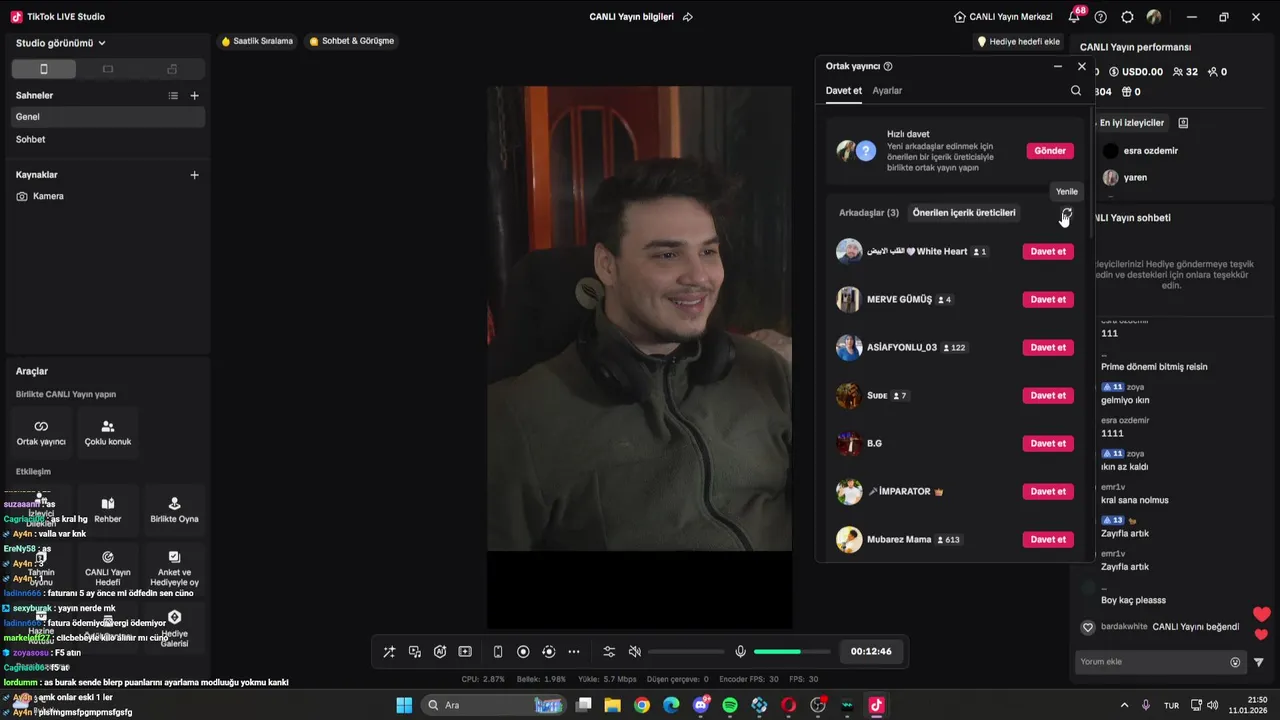Click the phone orientation icon in toolbar
The image size is (1280, 720).
point(498,652)
